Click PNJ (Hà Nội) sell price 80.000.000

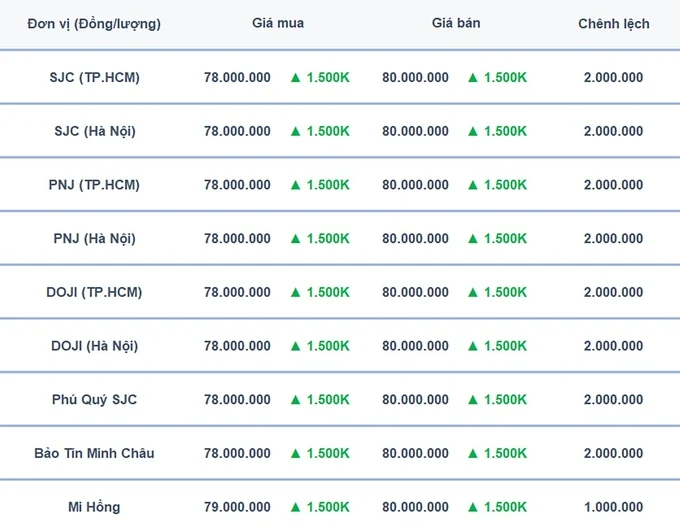click(415, 239)
